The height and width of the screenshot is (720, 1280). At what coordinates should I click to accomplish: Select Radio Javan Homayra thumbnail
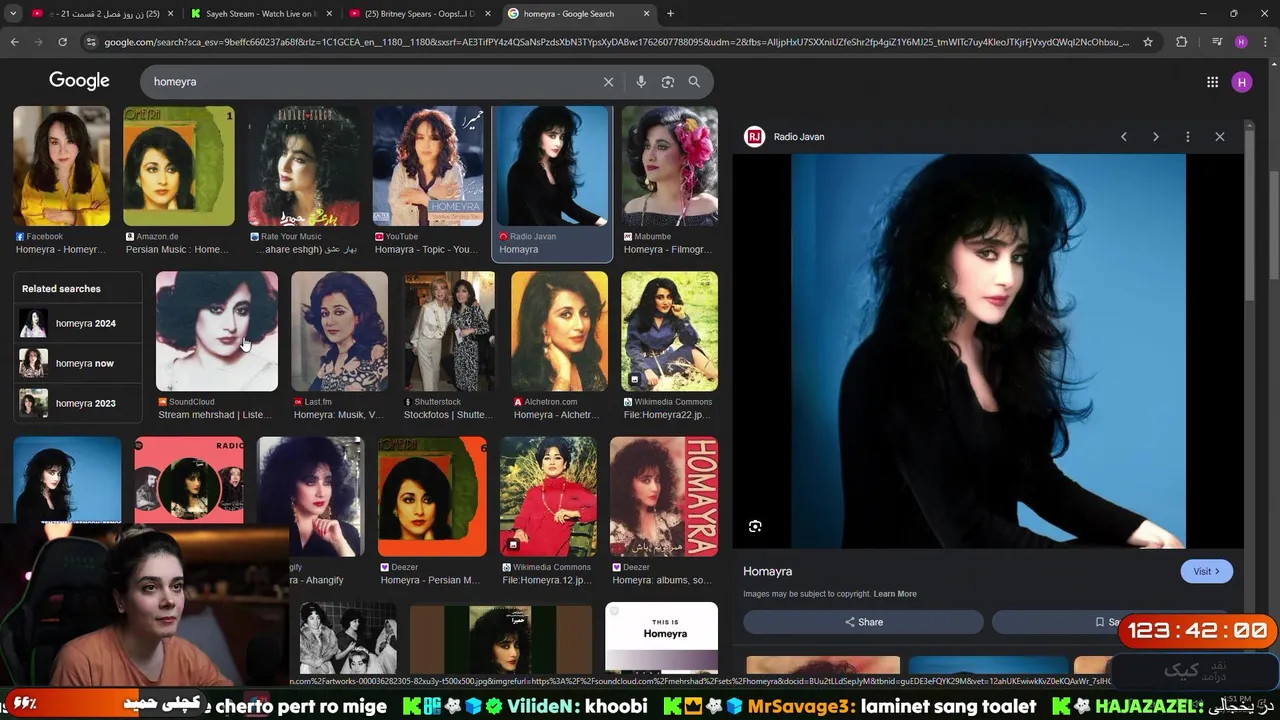pyautogui.click(x=552, y=166)
